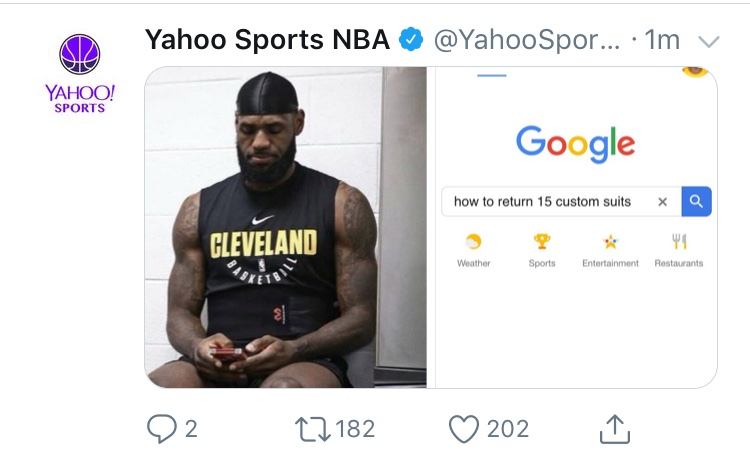Click the Google logo

pyautogui.click(x=575, y=143)
